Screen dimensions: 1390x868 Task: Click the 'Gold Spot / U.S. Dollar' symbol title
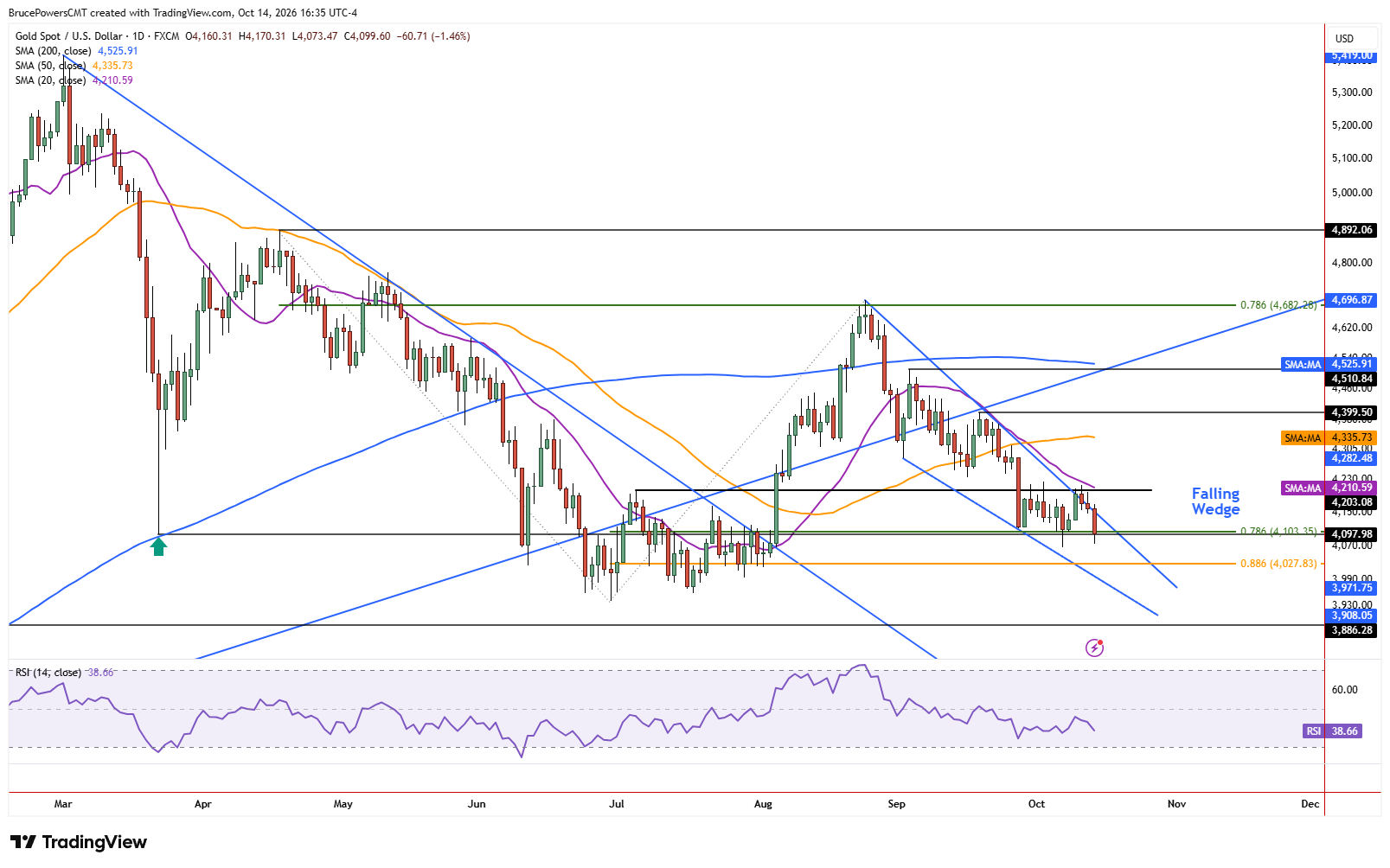[68, 36]
